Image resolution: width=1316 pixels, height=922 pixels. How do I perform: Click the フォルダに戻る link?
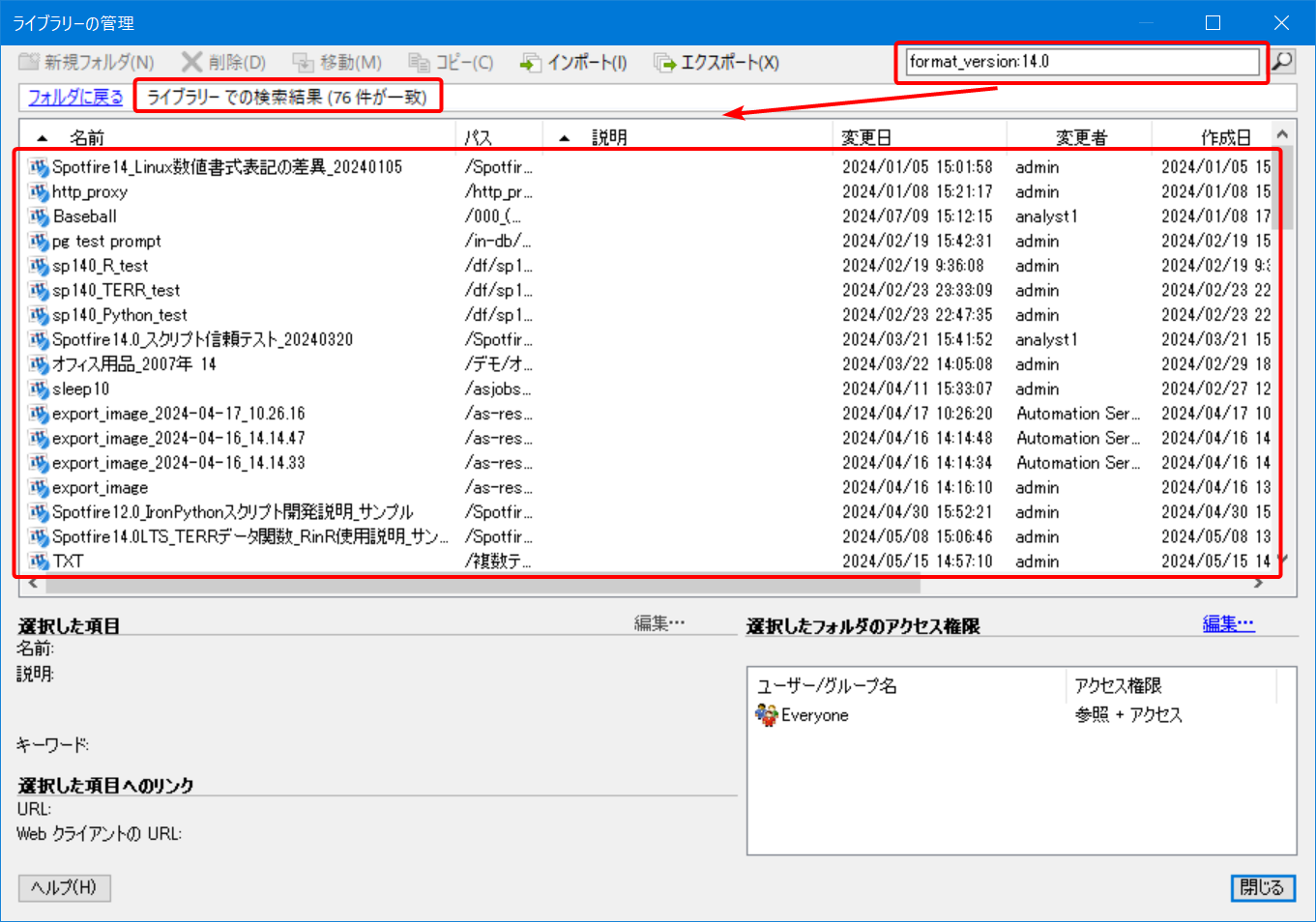(x=75, y=97)
